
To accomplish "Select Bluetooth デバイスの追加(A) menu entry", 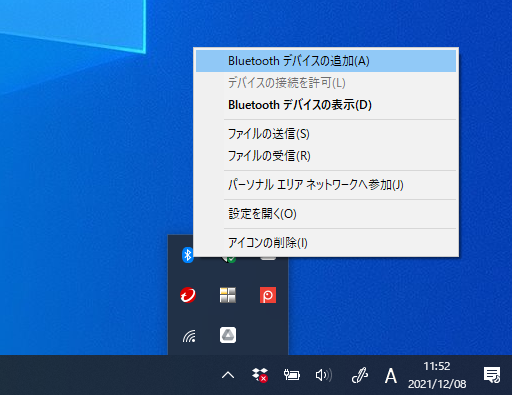I will point(326,61).
